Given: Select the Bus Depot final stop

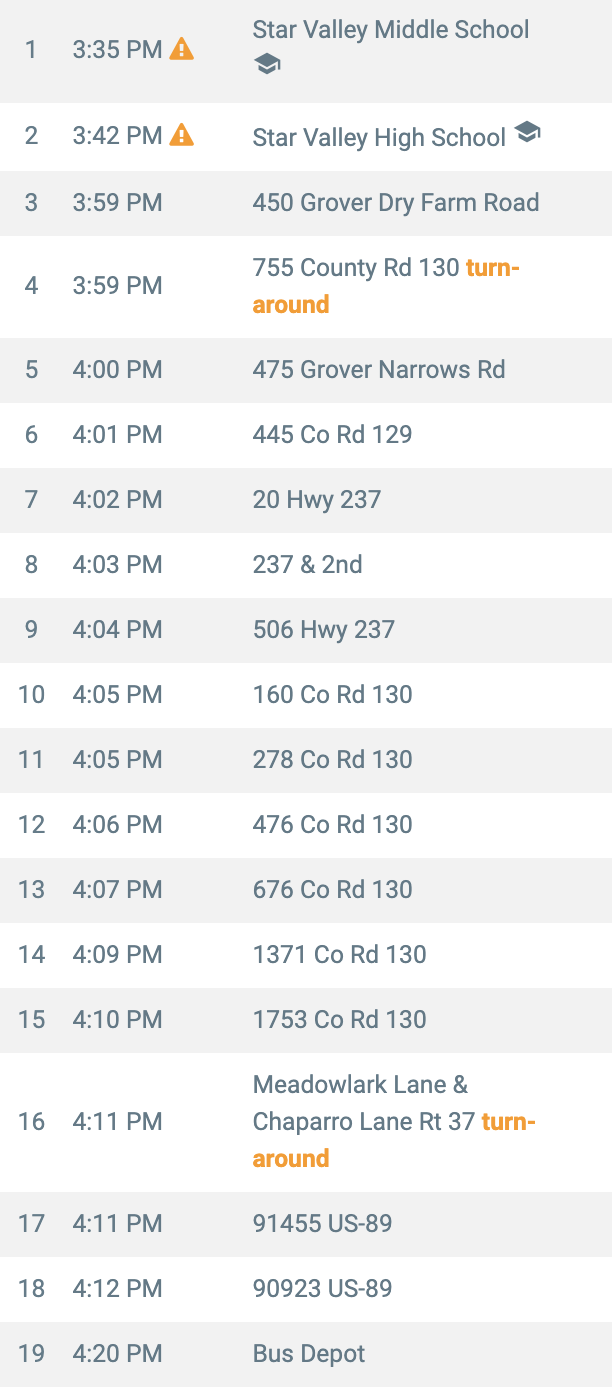Looking at the screenshot, I should [x=306, y=1354].
